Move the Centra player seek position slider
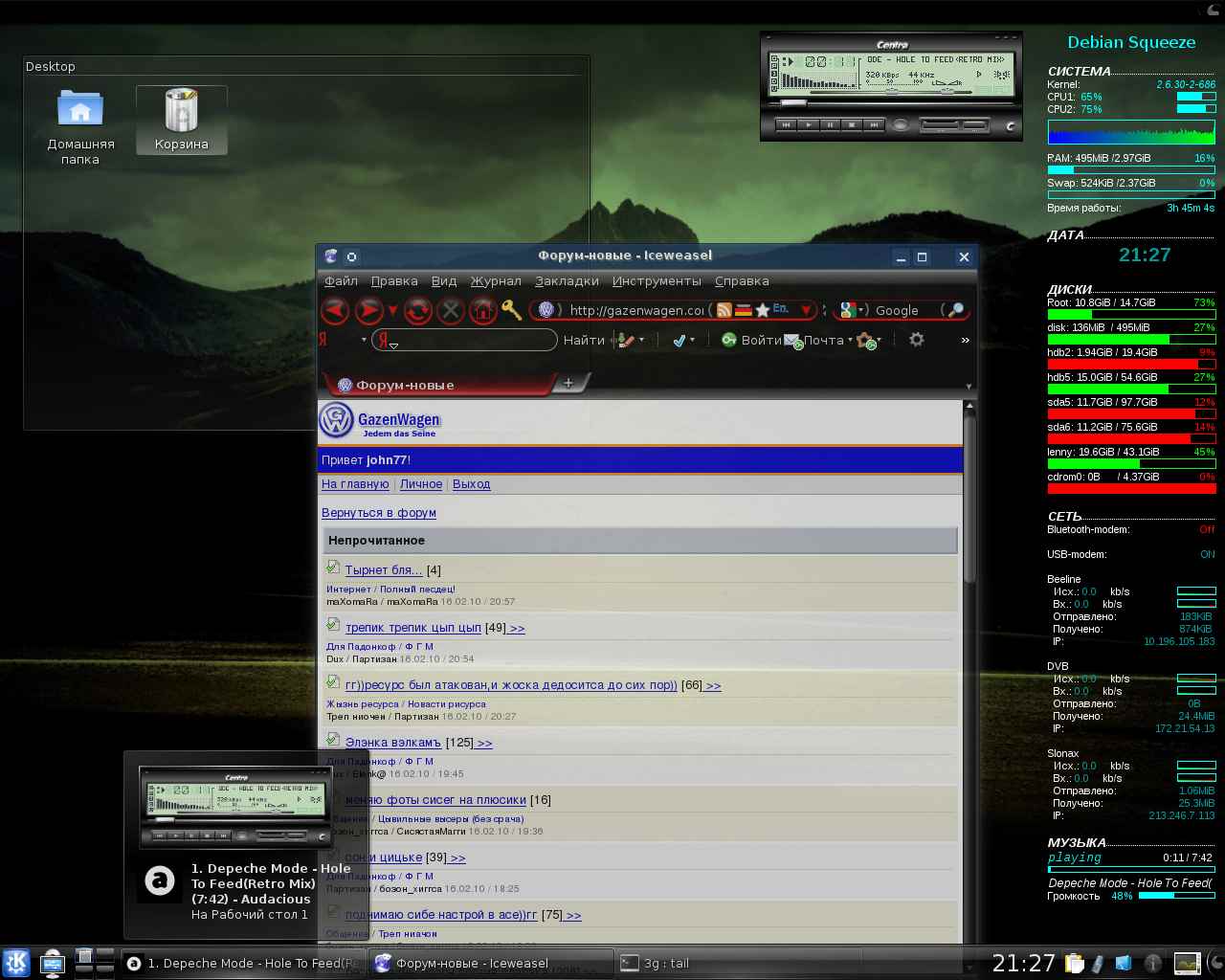This screenshot has width=1225, height=980. click(x=794, y=102)
